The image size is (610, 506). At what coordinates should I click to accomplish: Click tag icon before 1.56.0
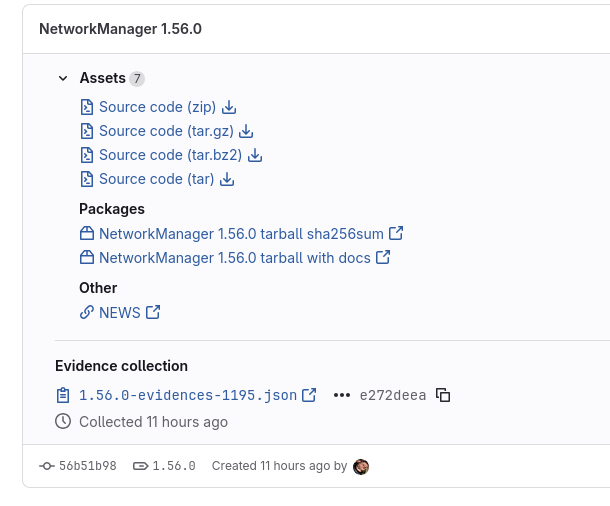pos(140,466)
